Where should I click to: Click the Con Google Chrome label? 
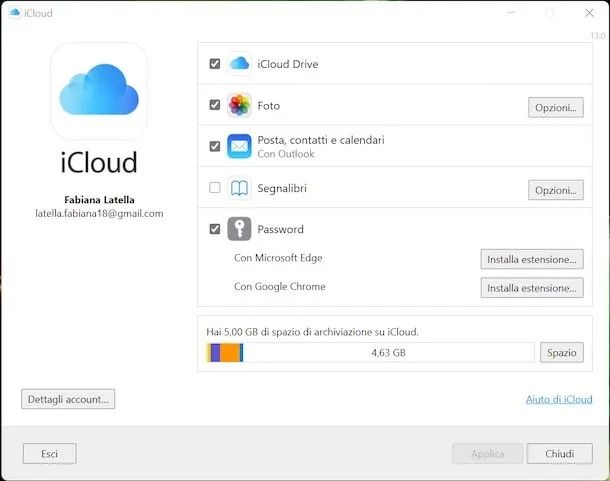click(x=280, y=286)
